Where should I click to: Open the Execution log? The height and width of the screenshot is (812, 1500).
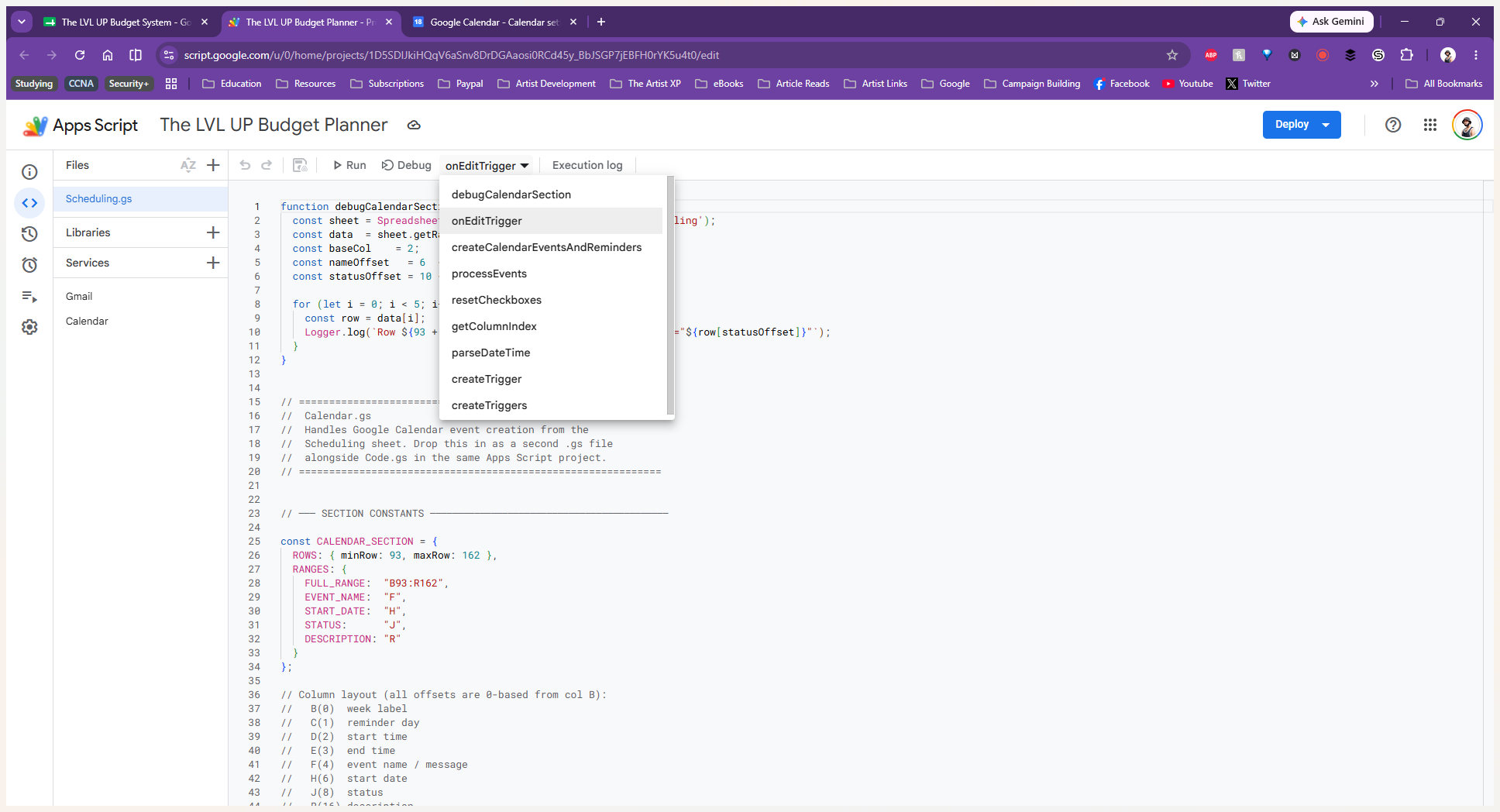(587, 165)
